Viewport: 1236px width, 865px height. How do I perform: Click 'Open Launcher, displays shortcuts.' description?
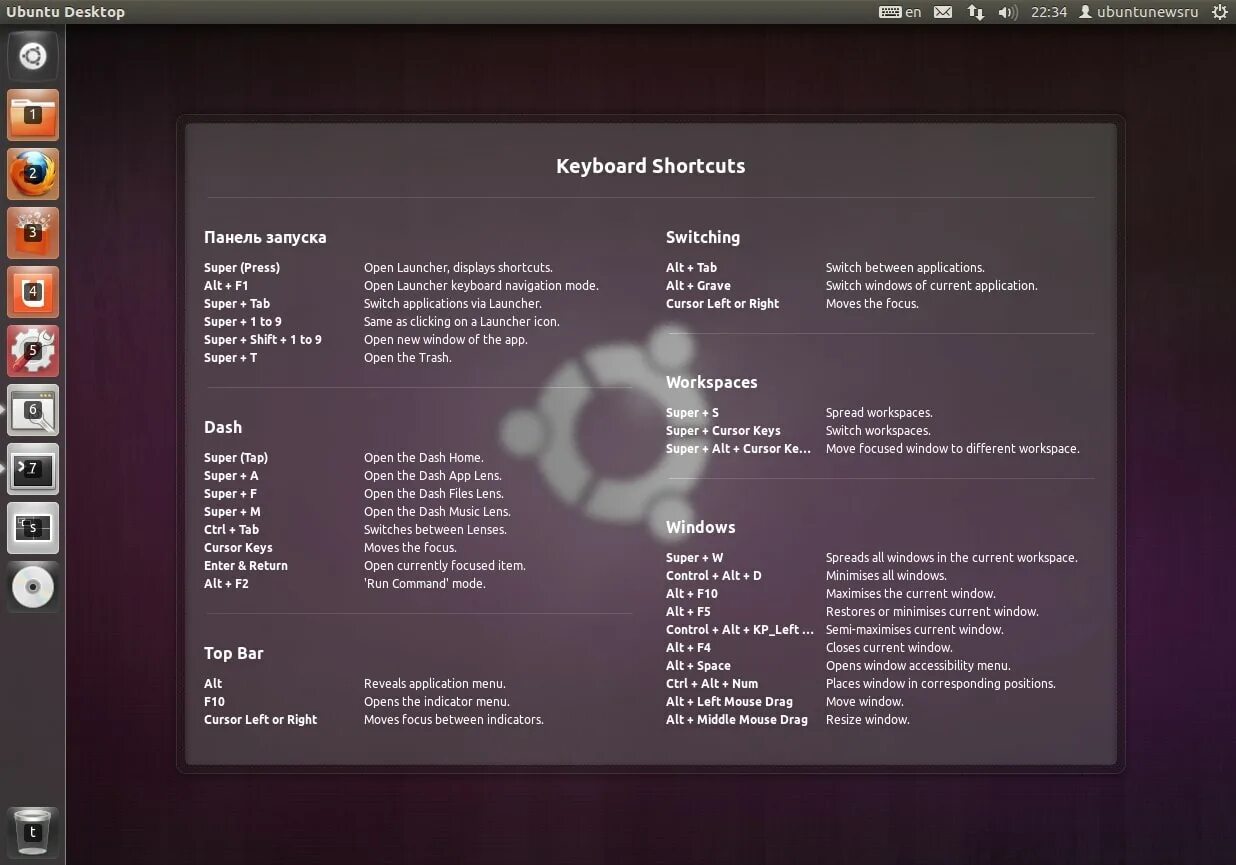(458, 268)
